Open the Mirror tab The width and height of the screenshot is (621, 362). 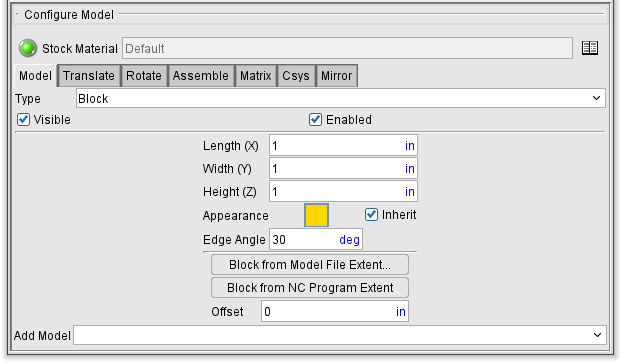[x=337, y=76]
